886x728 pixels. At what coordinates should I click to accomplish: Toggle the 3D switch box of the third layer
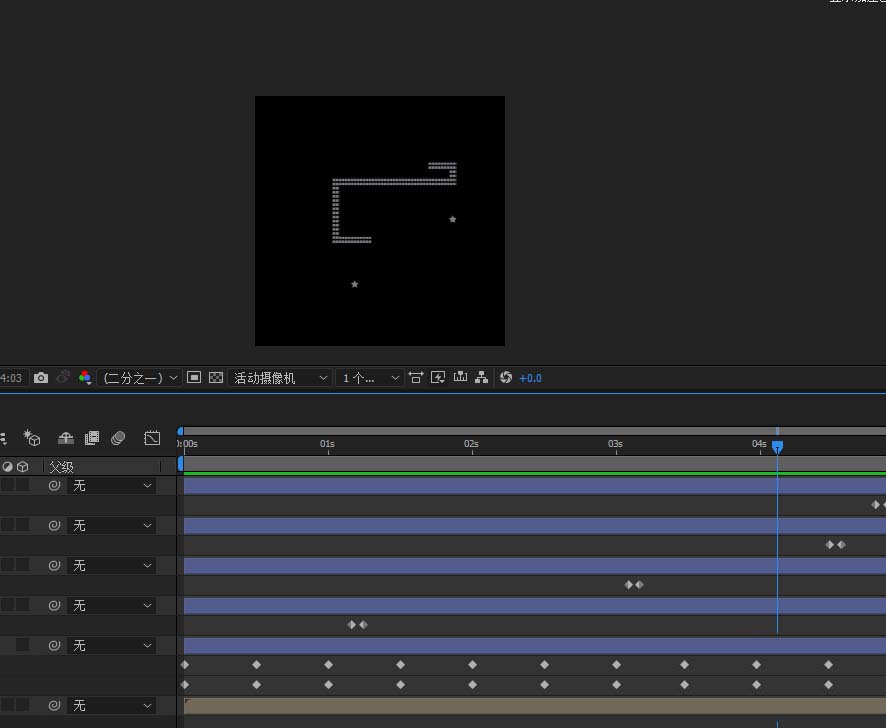pyautogui.click(x=22, y=565)
